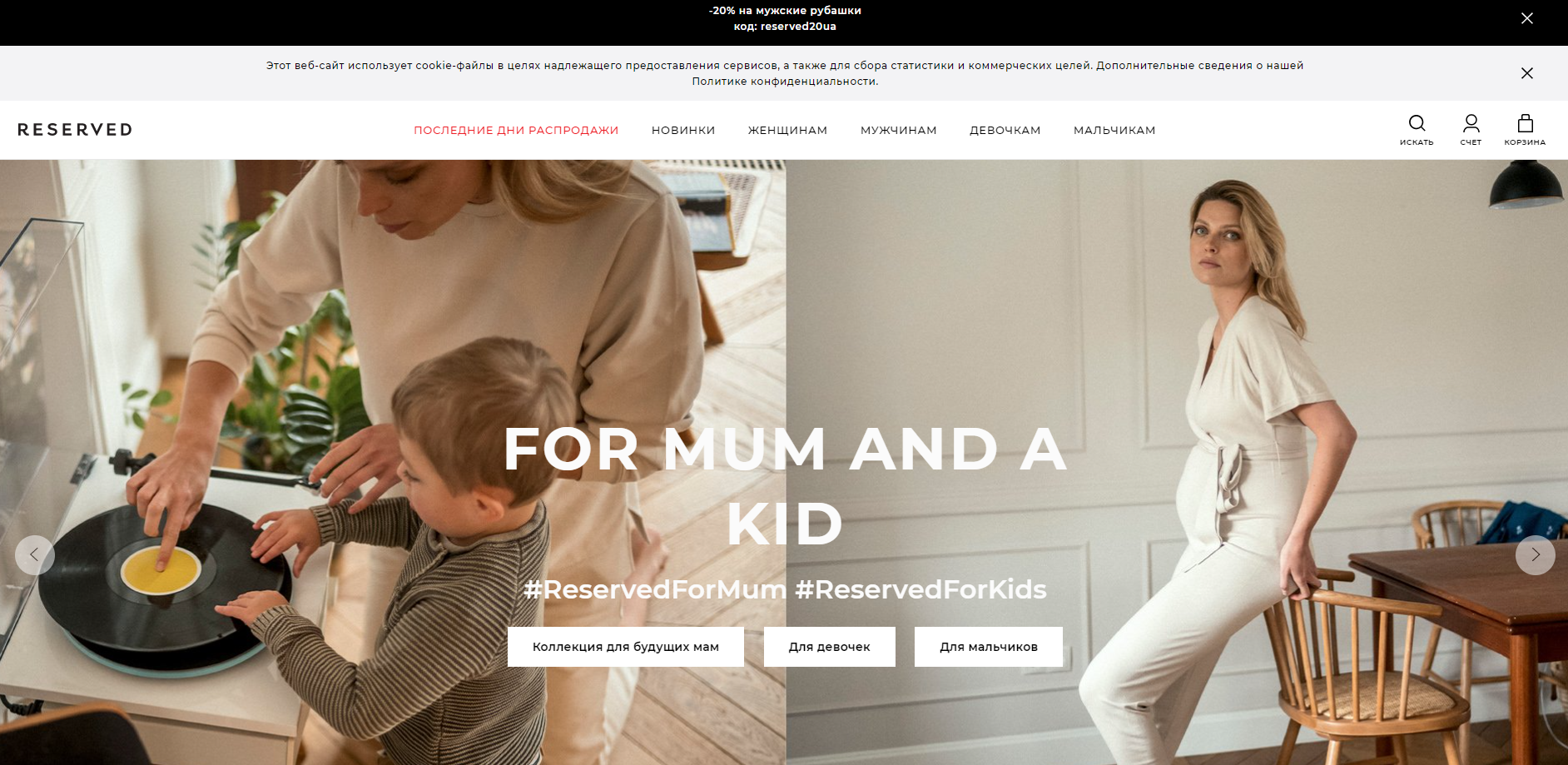Click the RESERVED logo

pyautogui.click(x=75, y=130)
